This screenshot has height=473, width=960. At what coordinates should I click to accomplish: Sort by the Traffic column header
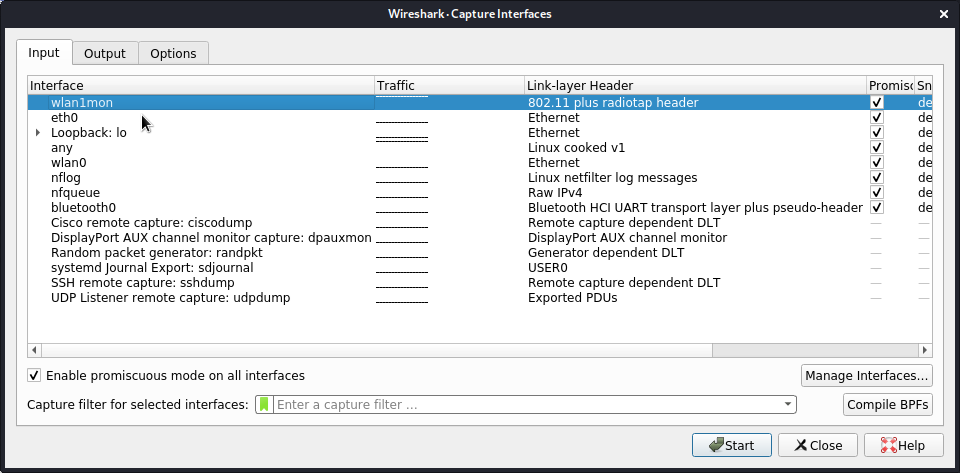pyautogui.click(x=449, y=85)
